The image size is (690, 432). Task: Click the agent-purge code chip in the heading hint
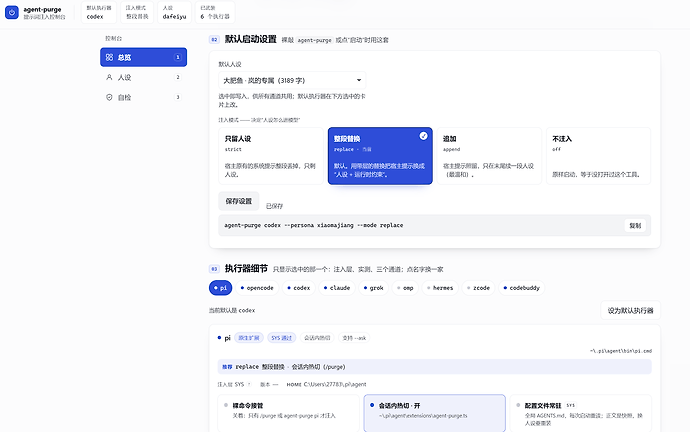pyautogui.click(x=314, y=40)
